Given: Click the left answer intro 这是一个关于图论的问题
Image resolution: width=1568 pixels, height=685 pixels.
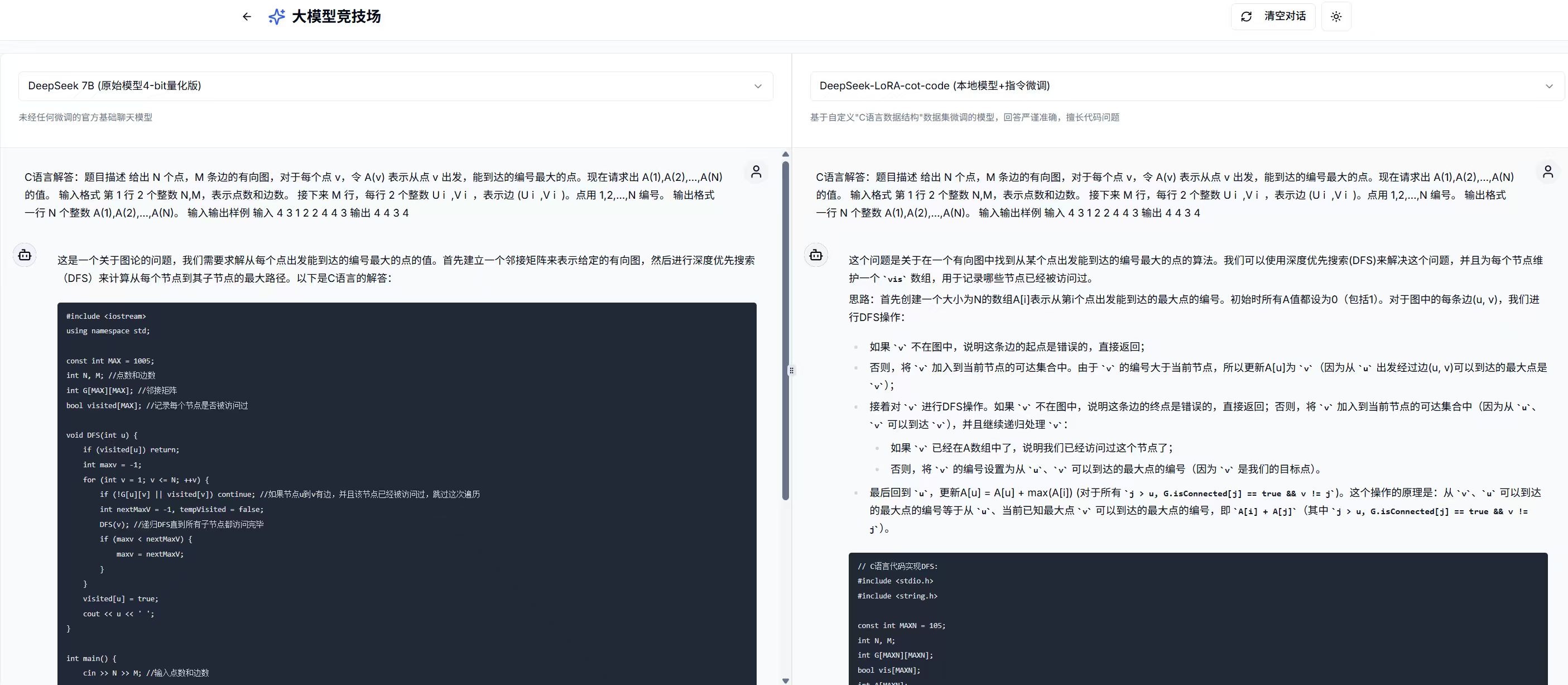Looking at the screenshot, I should click(x=406, y=269).
